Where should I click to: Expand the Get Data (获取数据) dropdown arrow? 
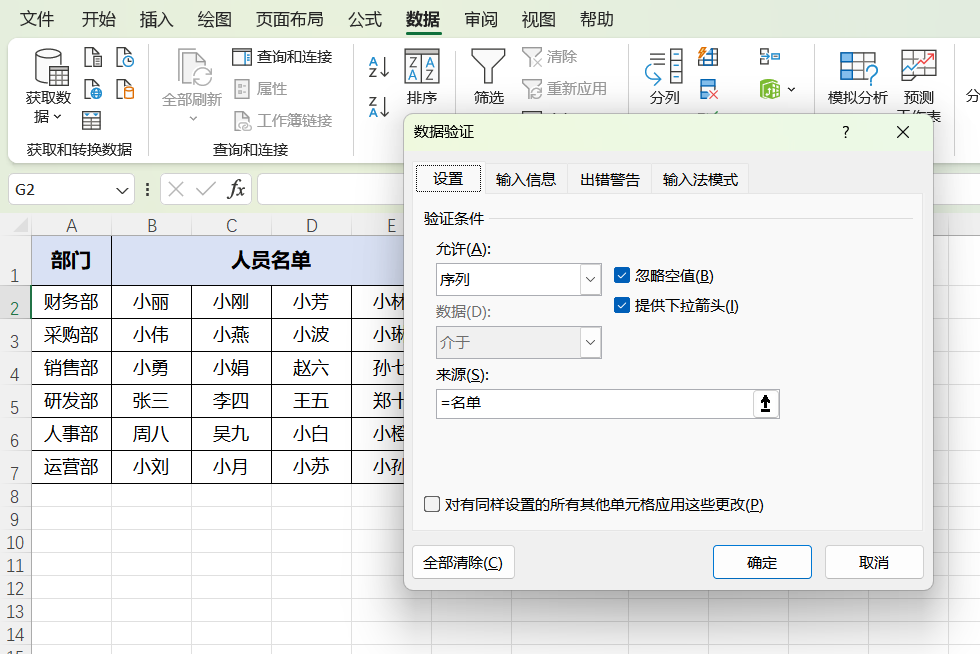[57, 117]
